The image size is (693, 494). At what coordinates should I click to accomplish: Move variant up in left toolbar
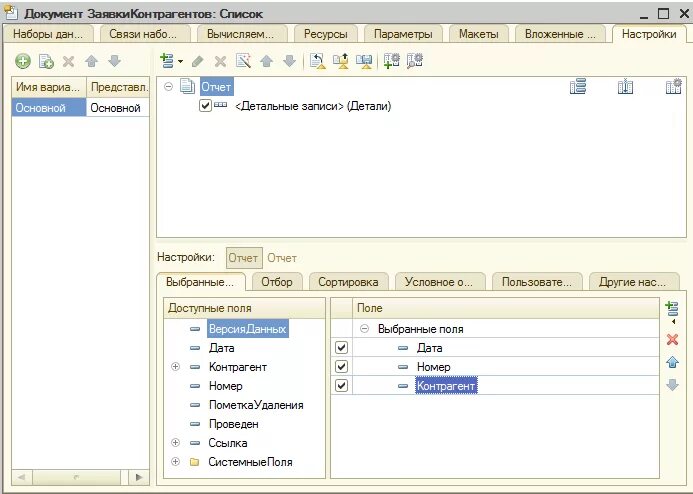pyautogui.click(x=91, y=61)
